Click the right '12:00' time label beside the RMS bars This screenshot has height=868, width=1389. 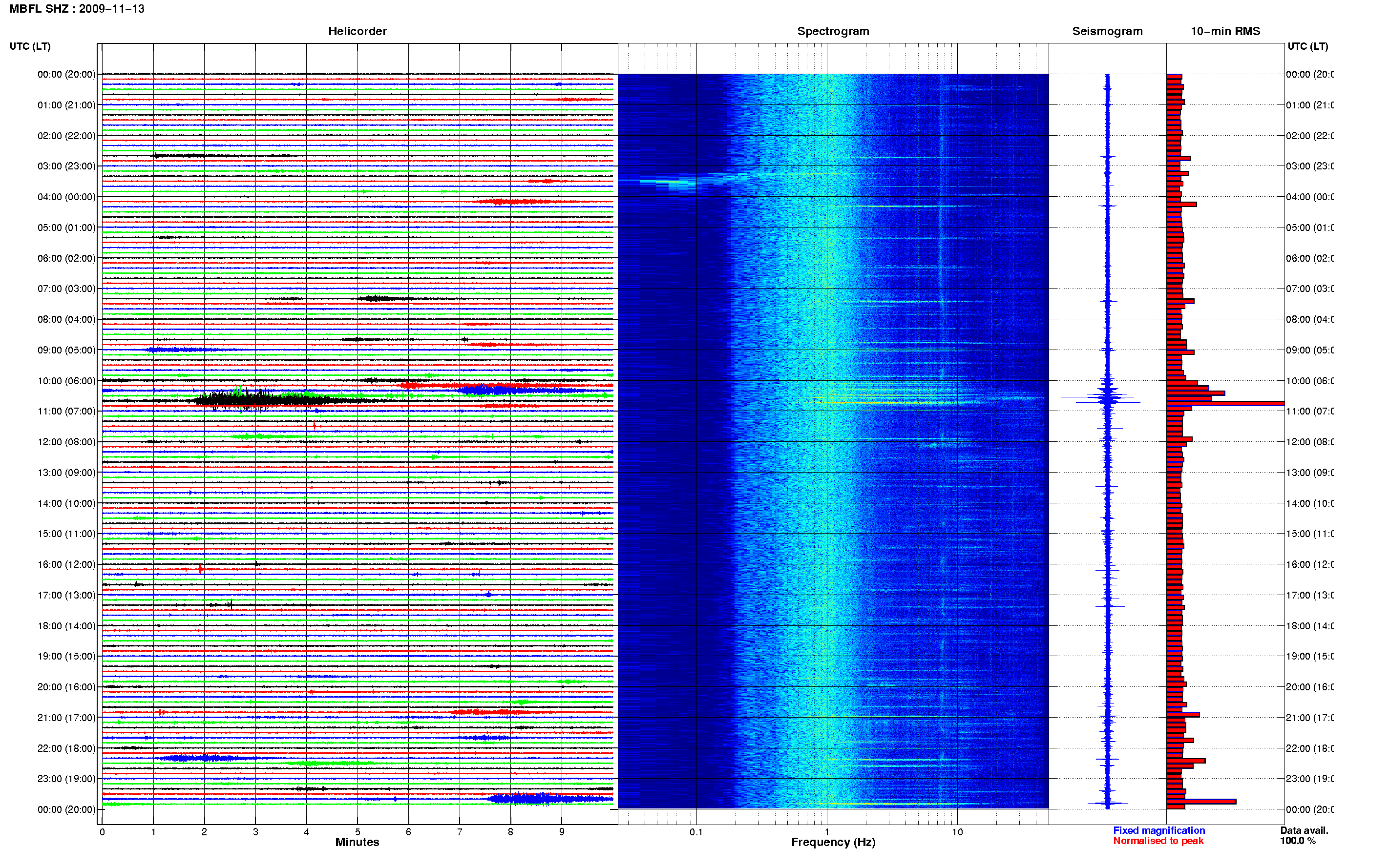pos(1310,441)
